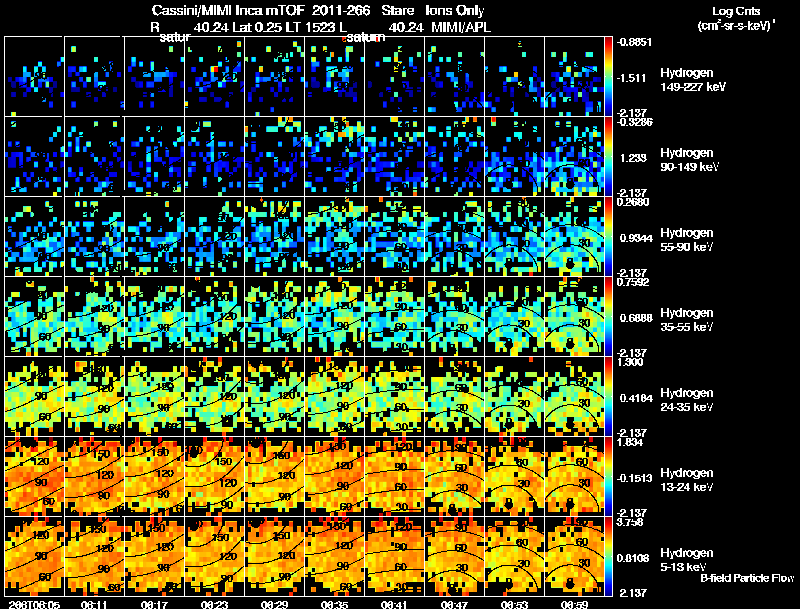Select the 5-13 keV panel at 06:11
800x609 pixels.
tap(95, 557)
